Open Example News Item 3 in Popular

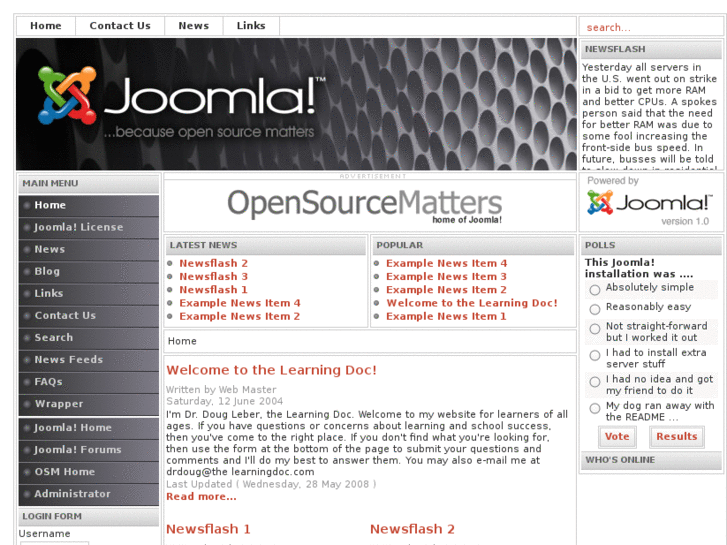pyautogui.click(x=446, y=276)
